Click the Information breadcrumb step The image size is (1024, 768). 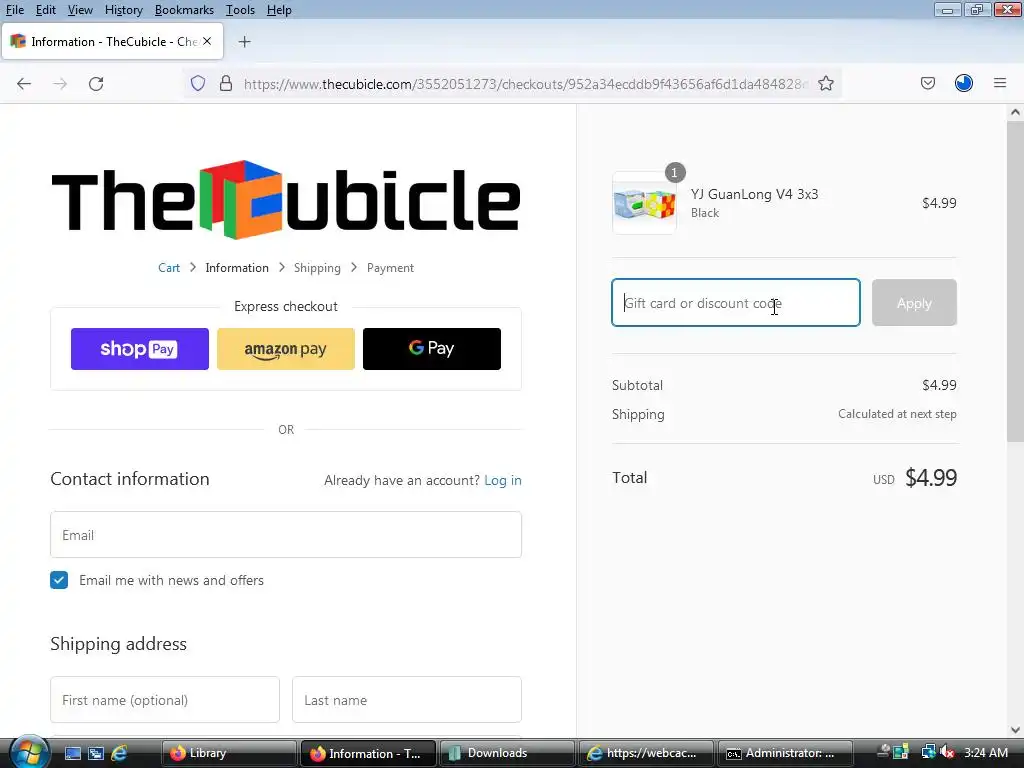[237, 268]
